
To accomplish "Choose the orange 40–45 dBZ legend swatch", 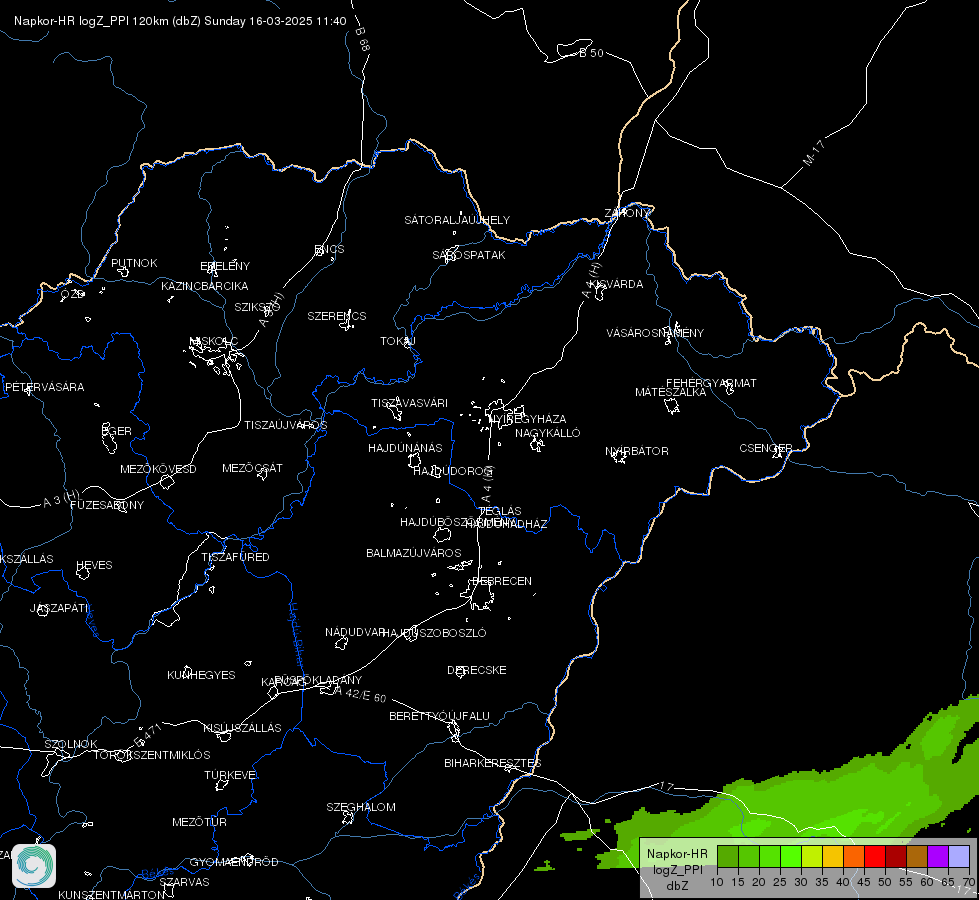I will tap(854, 856).
